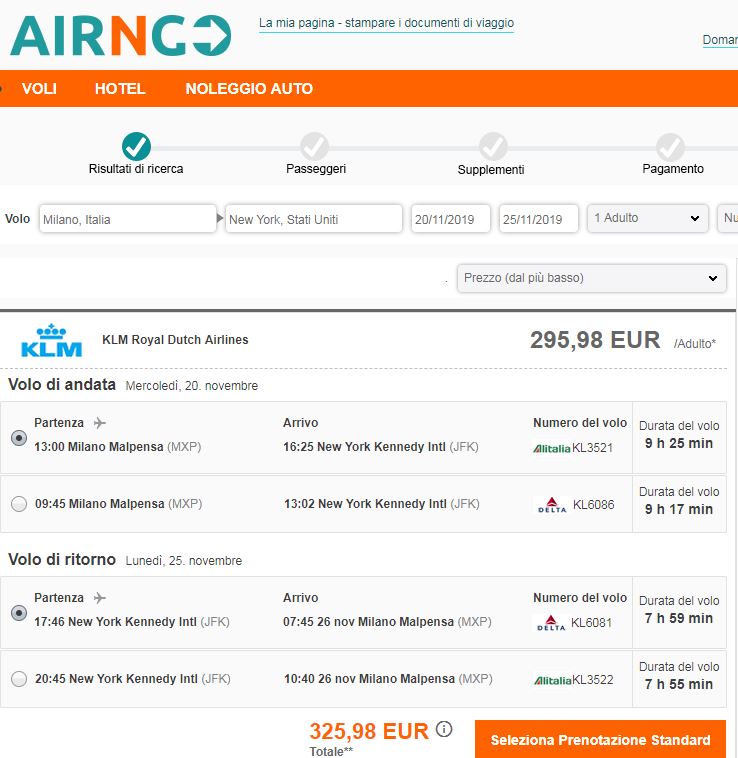This screenshot has height=758, width=738.
Task: Click the 25/11/2019 return date field
Action: pos(538,219)
